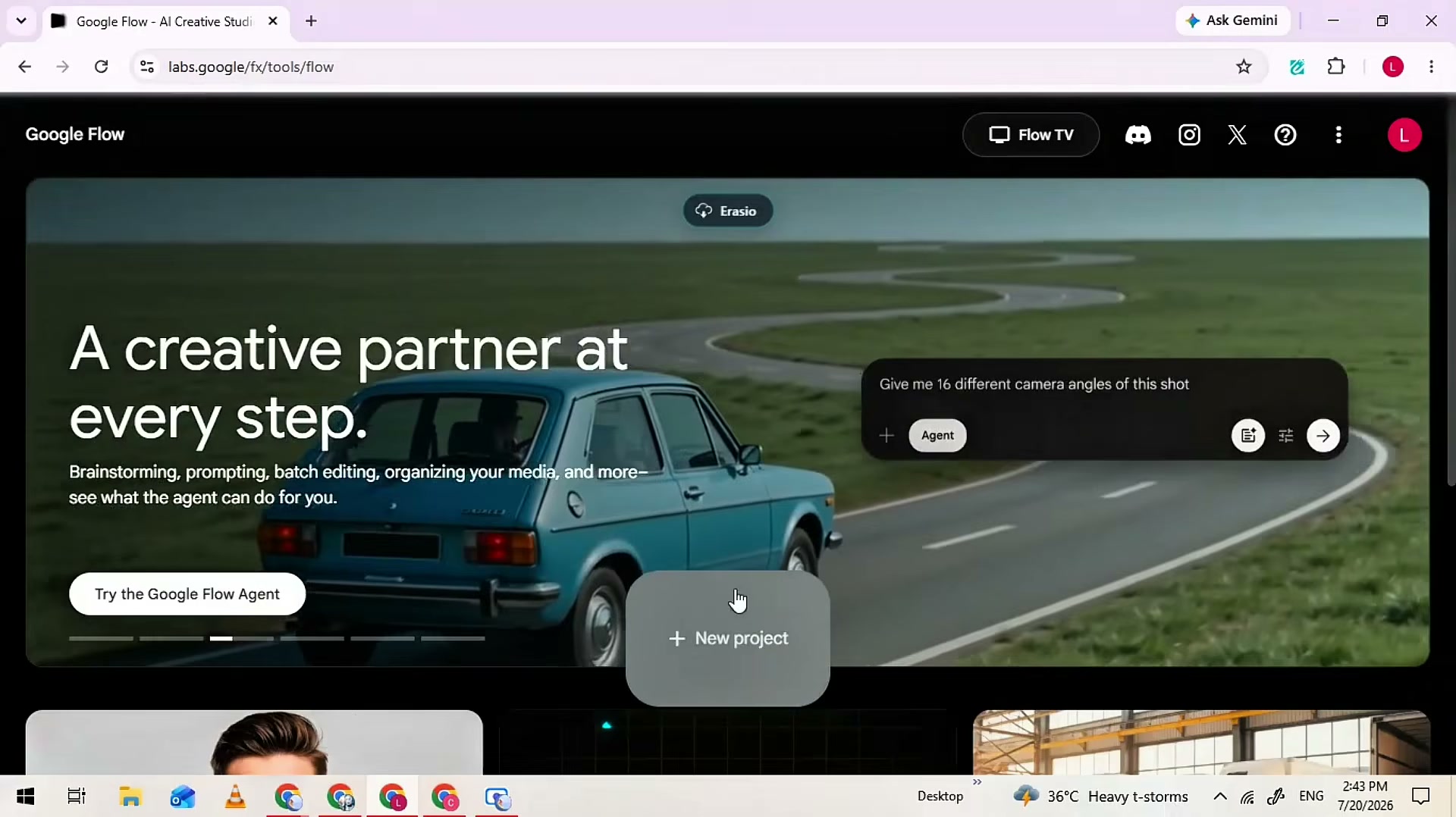The image size is (1456, 817).
Task: Open File Explorer from the taskbar
Action: pyautogui.click(x=130, y=797)
